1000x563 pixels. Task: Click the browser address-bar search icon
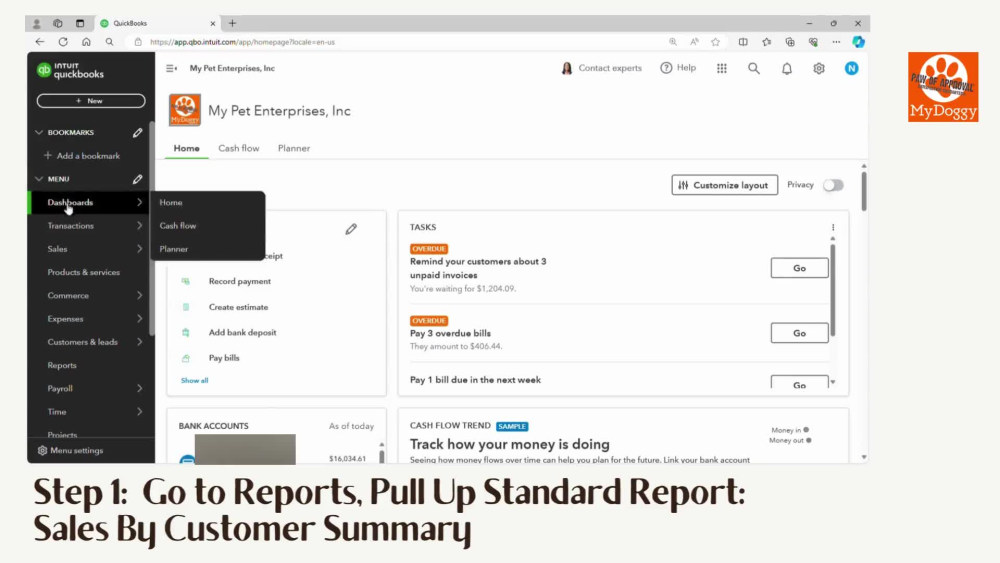[x=110, y=42]
